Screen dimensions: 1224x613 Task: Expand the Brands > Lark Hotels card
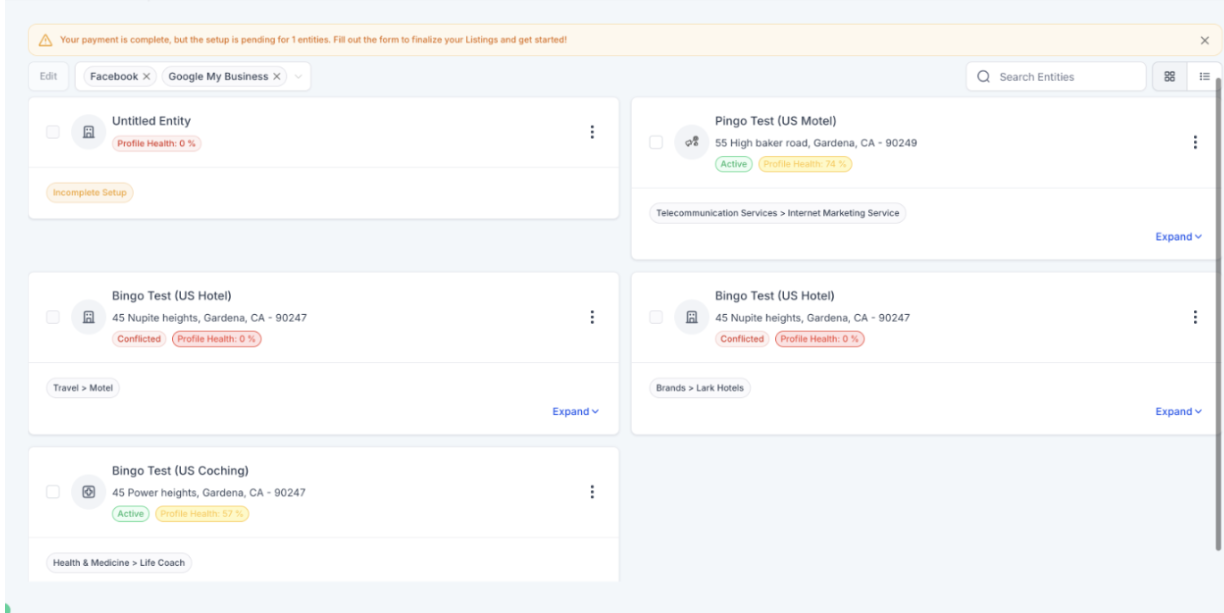point(1178,412)
